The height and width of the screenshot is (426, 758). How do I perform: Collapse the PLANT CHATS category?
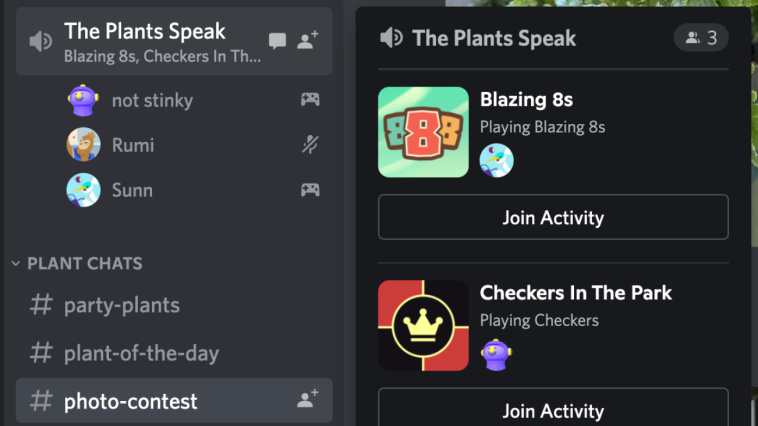click(77, 264)
